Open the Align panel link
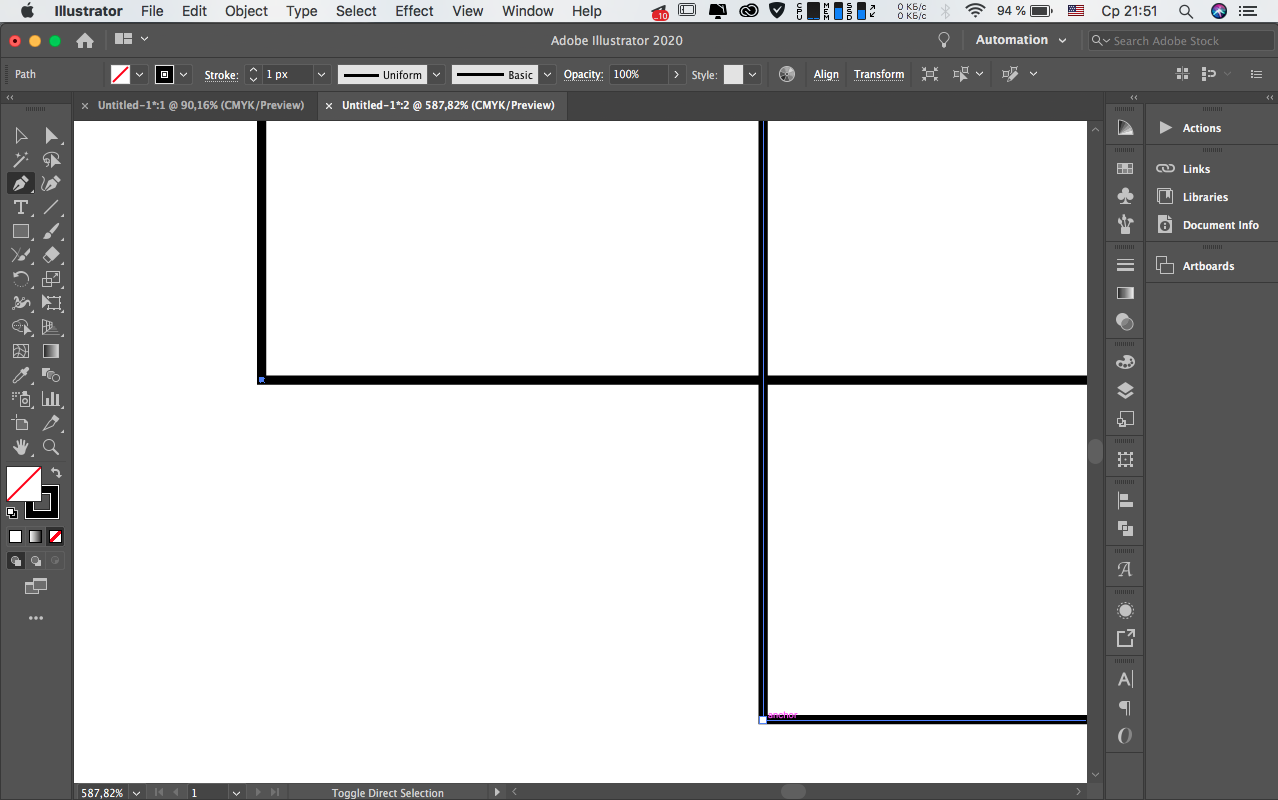This screenshot has height=800, width=1278. [826, 75]
